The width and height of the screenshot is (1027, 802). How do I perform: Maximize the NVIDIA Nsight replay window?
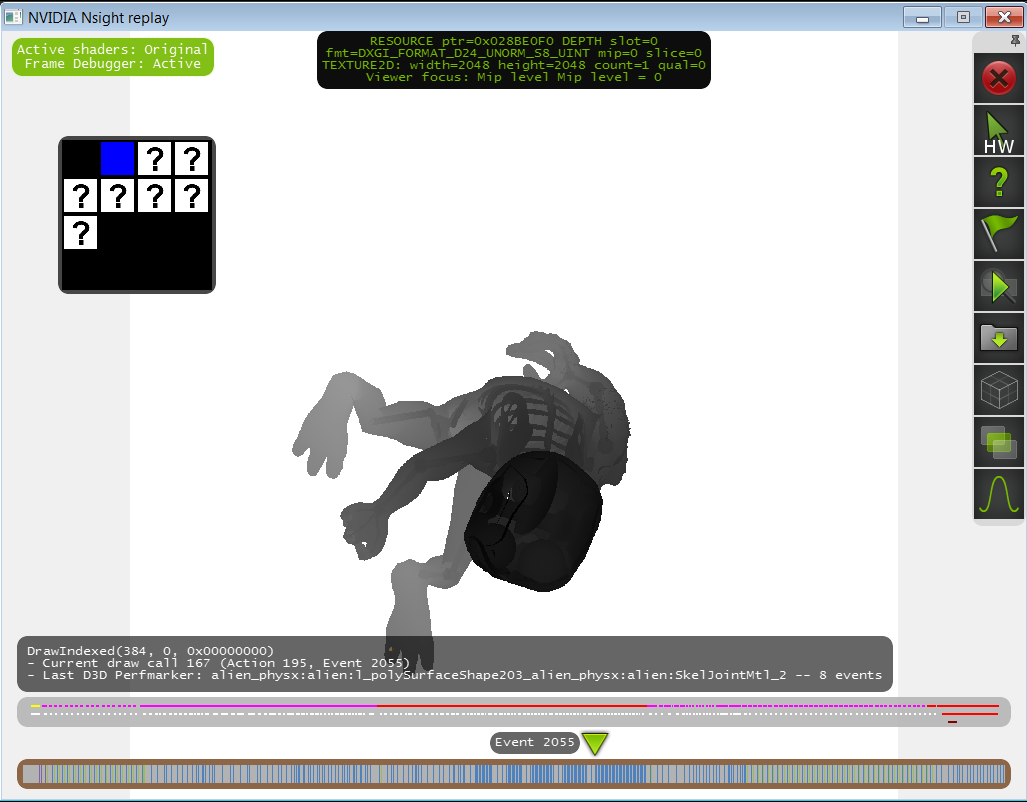point(963,18)
